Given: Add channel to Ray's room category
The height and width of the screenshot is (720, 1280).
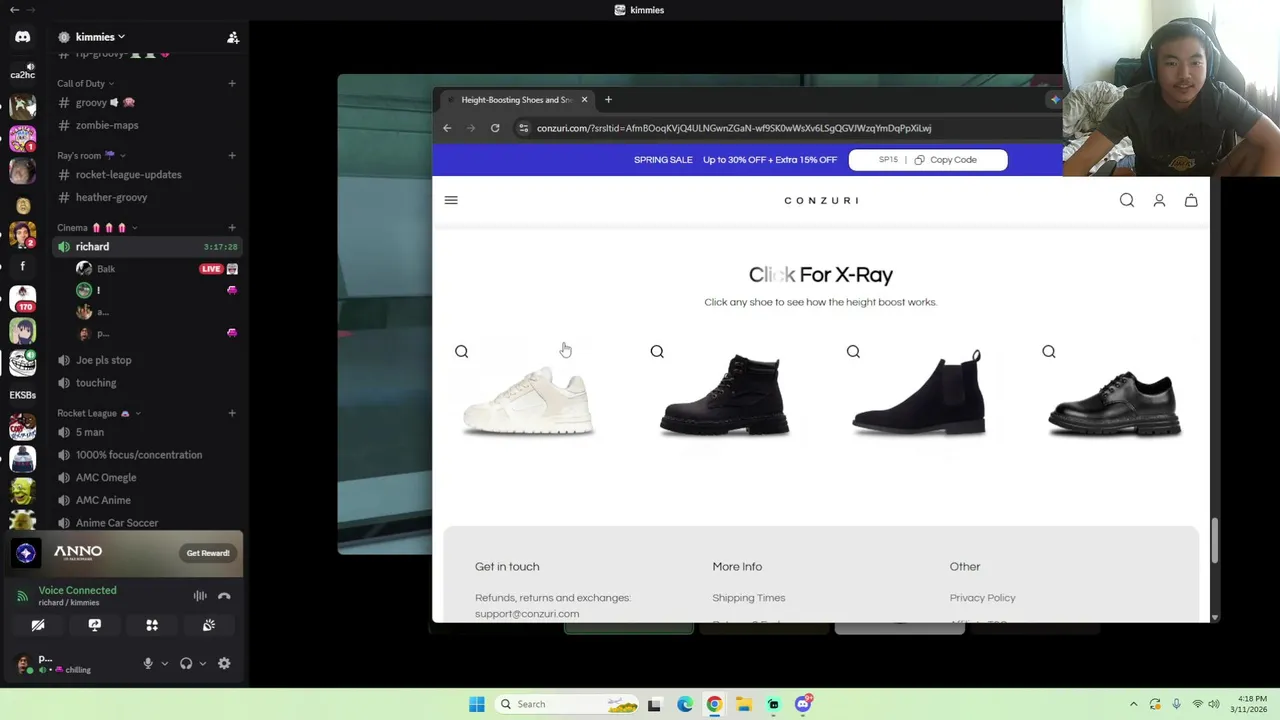Looking at the screenshot, I should (232, 155).
